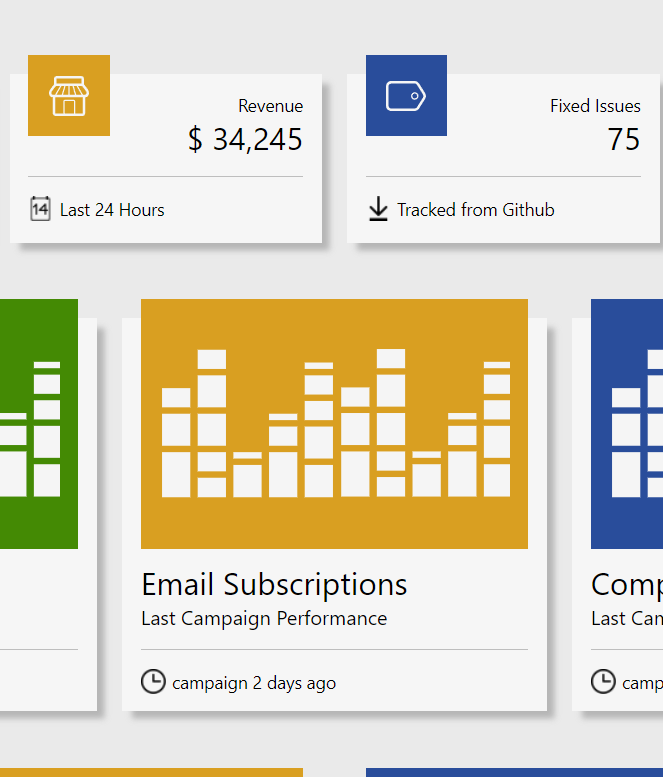Click the store icon on the Revenue card
This screenshot has height=777, width=663.
coord(69,96)
